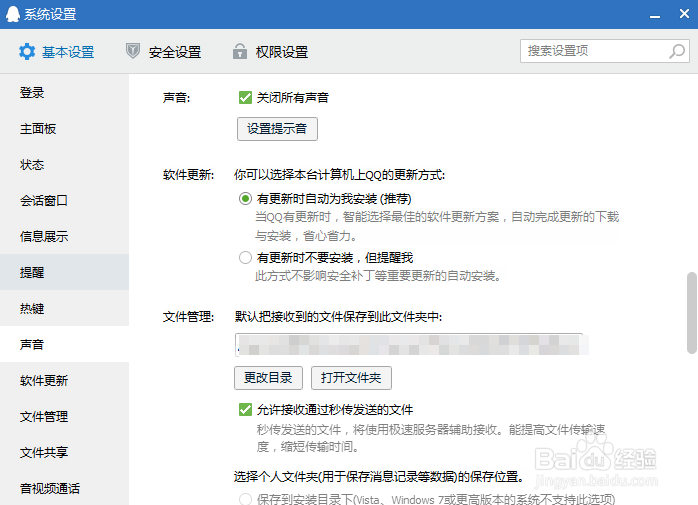Select 文件管理 in the sidebar

(x=65, y=416)
